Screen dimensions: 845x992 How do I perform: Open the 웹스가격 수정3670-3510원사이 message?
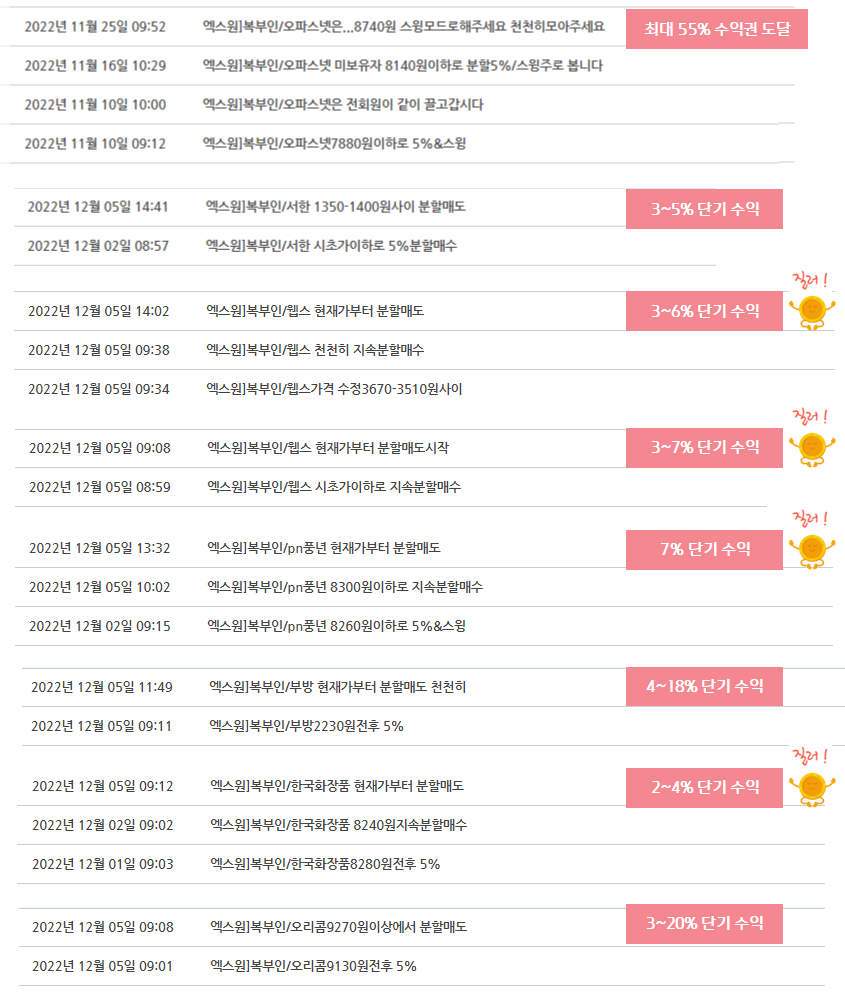[x=334, y=389]
